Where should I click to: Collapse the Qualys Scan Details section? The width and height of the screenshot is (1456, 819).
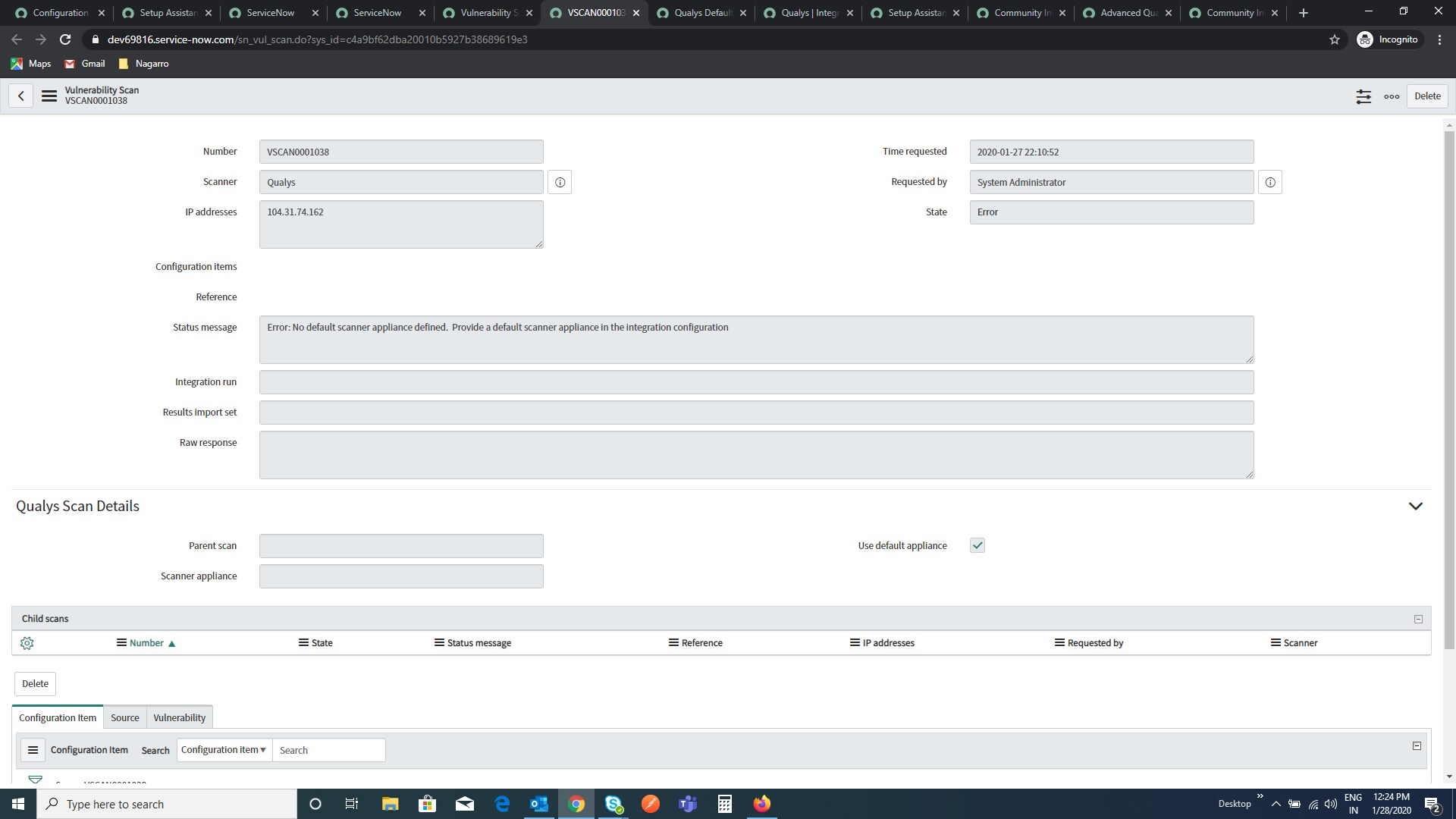(1415, 506)
